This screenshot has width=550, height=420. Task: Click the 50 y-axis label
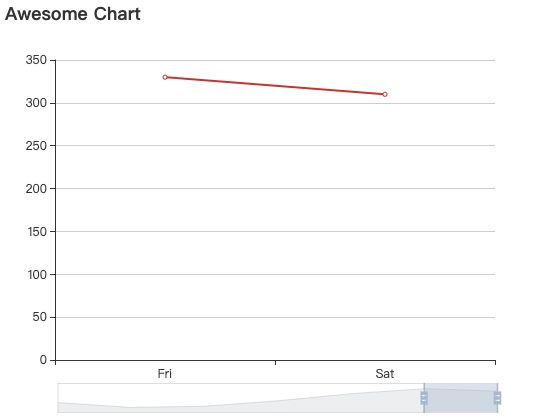point(40,317)
